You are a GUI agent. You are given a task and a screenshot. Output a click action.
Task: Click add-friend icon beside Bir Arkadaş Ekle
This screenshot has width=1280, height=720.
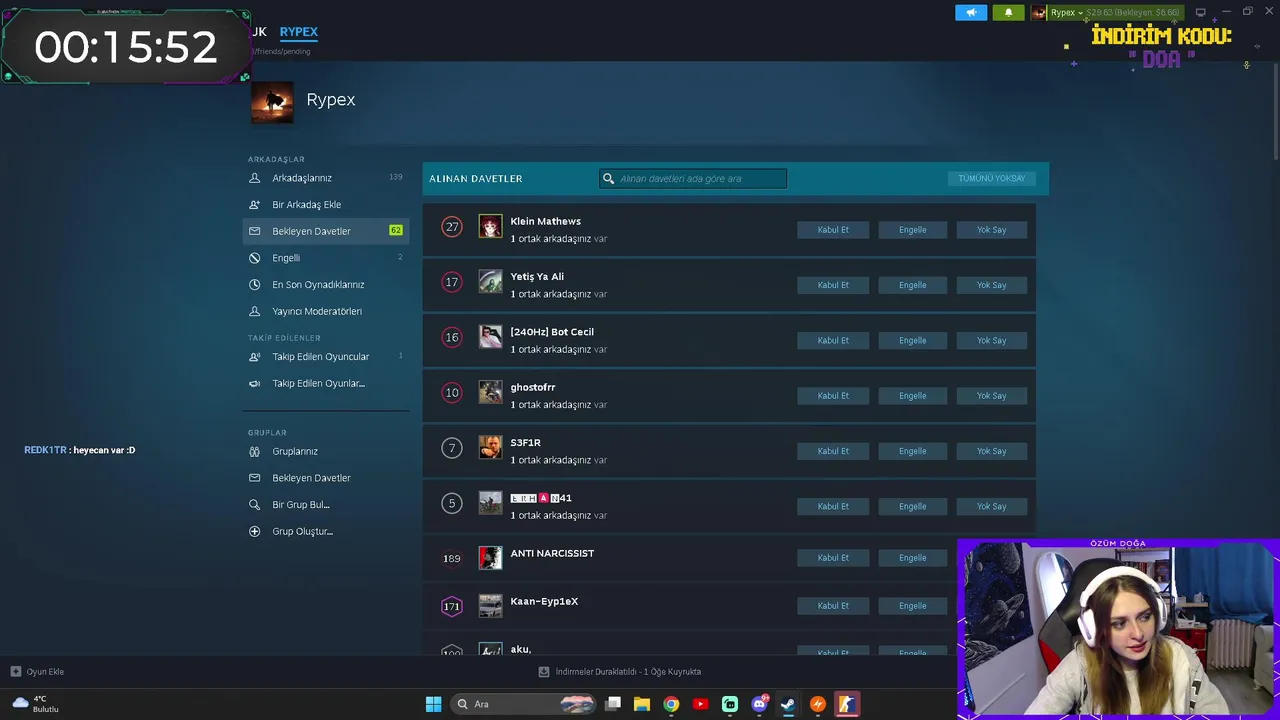pos(254,204)
